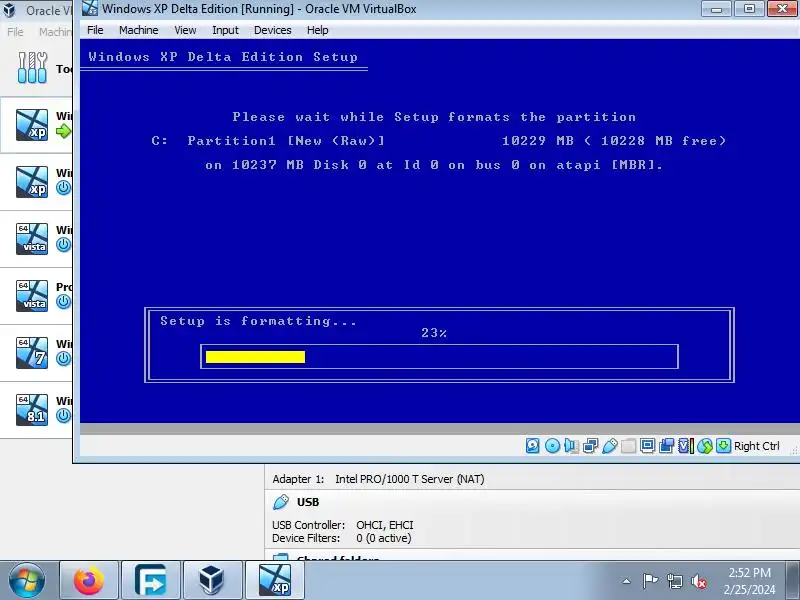Click the Device Filters 0 (0 active) text

click(341, 538)
